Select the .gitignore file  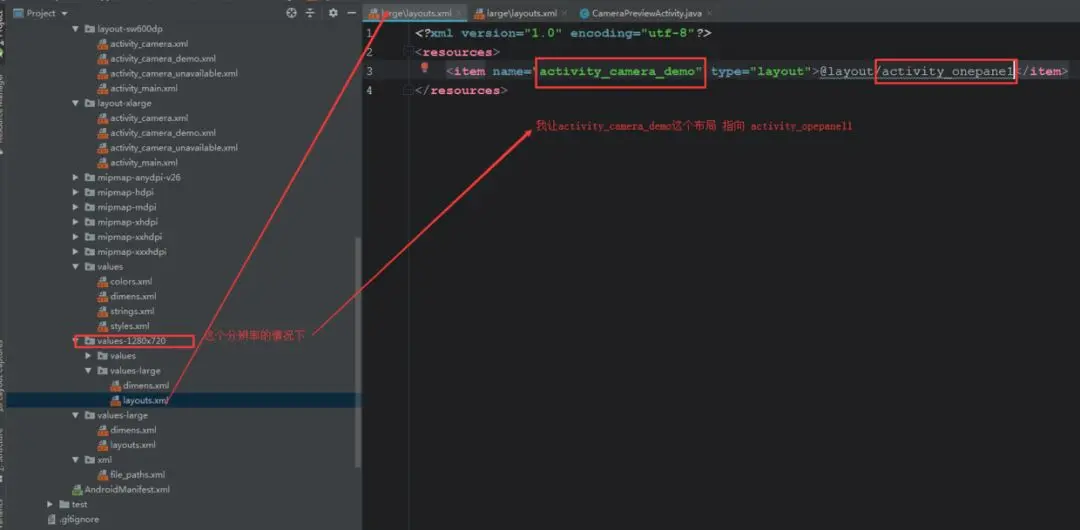(x=79, y=519)
